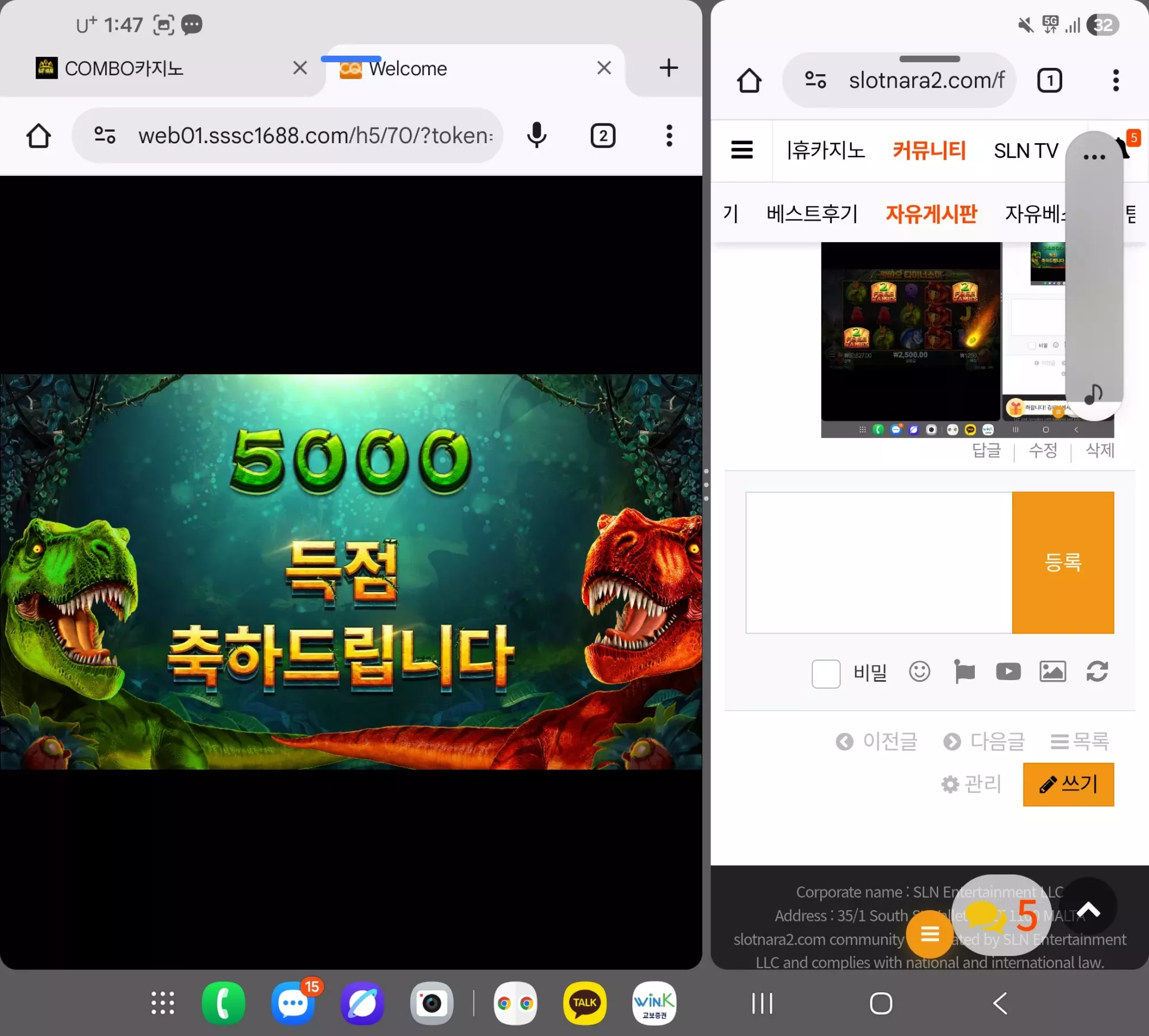Focus the slotnara2.com address bar

click(927, 80)
